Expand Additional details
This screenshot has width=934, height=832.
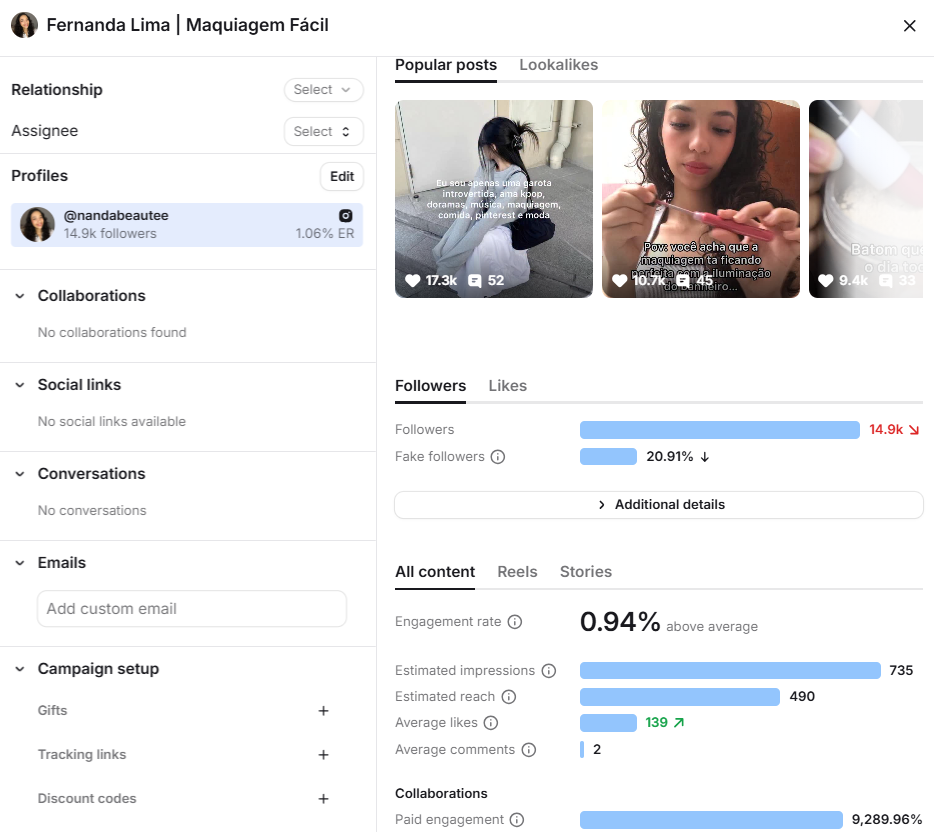click(x=659, y=505)
